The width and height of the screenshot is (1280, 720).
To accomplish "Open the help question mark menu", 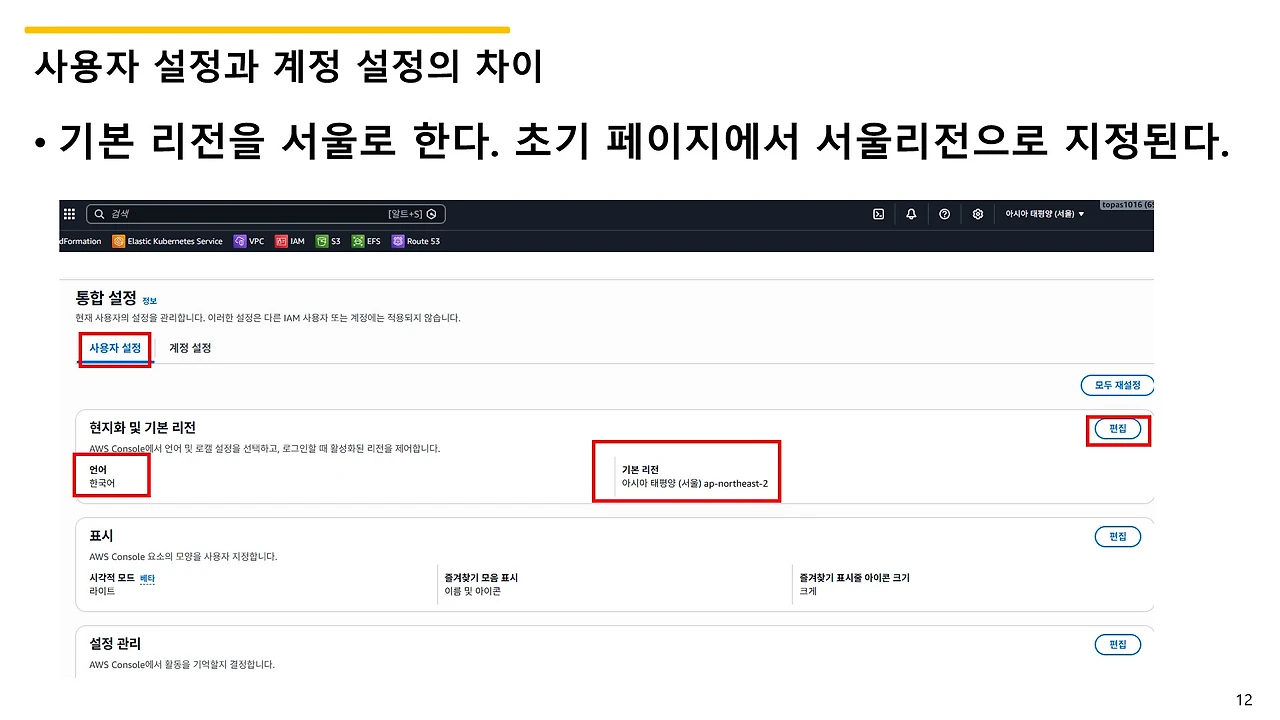I will (944, 214).
